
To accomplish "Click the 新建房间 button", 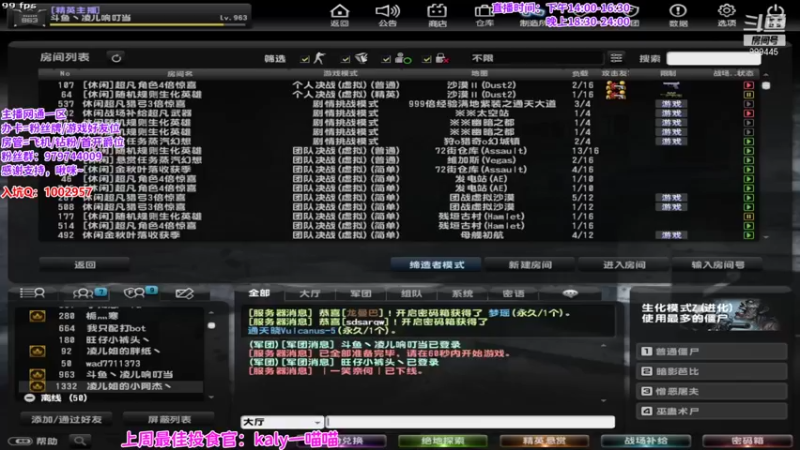I will (x=530, y=264).
